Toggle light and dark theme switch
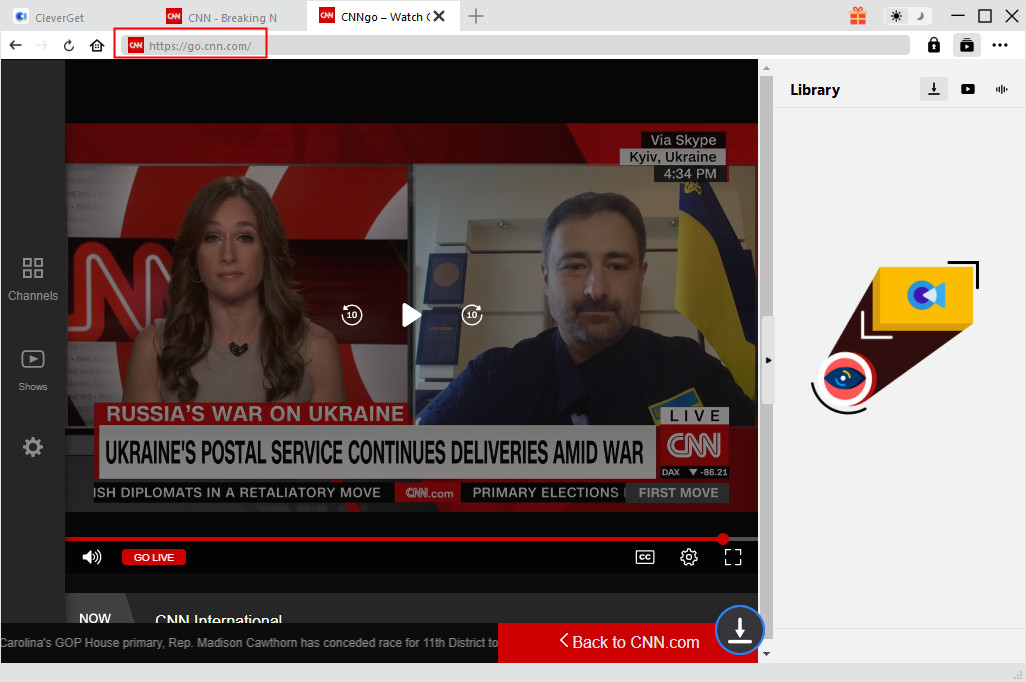The height and width of the screenshot is (682, 1026). (x=907, y=16)
